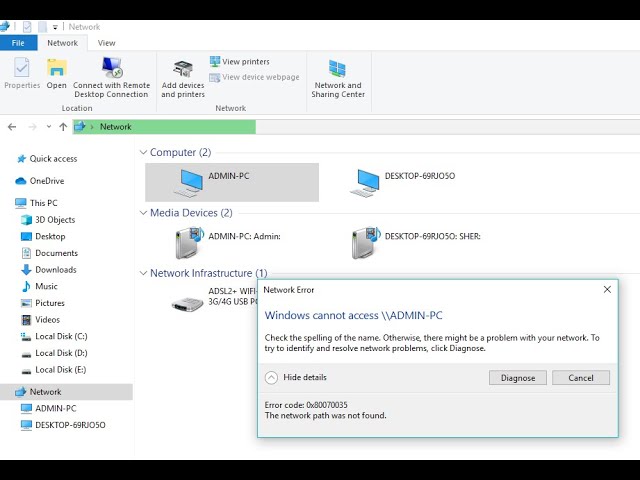The image size is (640, 480).
Task: Click 'The network path was not found.' text
Action: pos(325,416)
